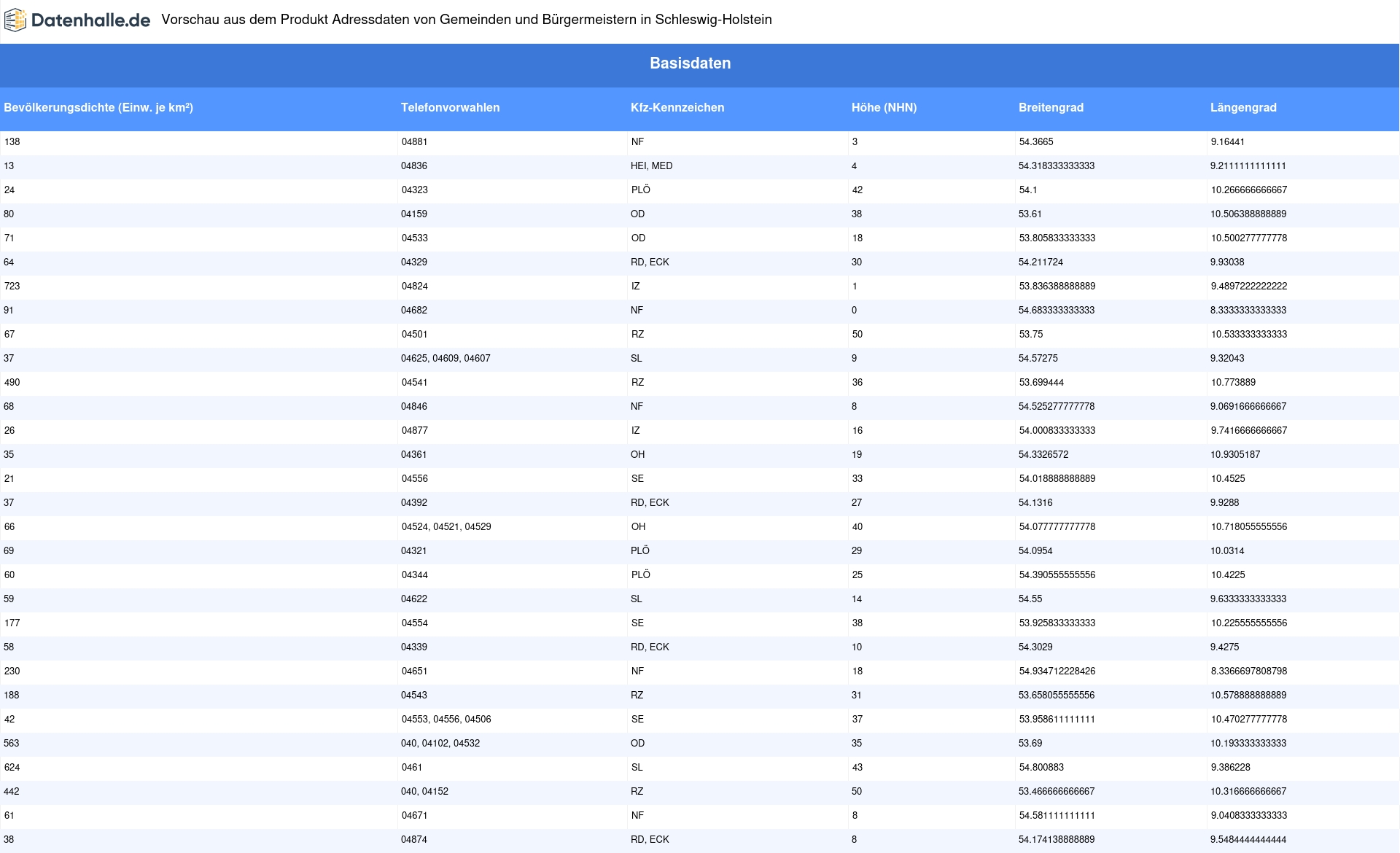The height and width of the screenshot is (853, 1400).
Task: Click the Bevölkerungsdichte column header
Action: point(98,108)
